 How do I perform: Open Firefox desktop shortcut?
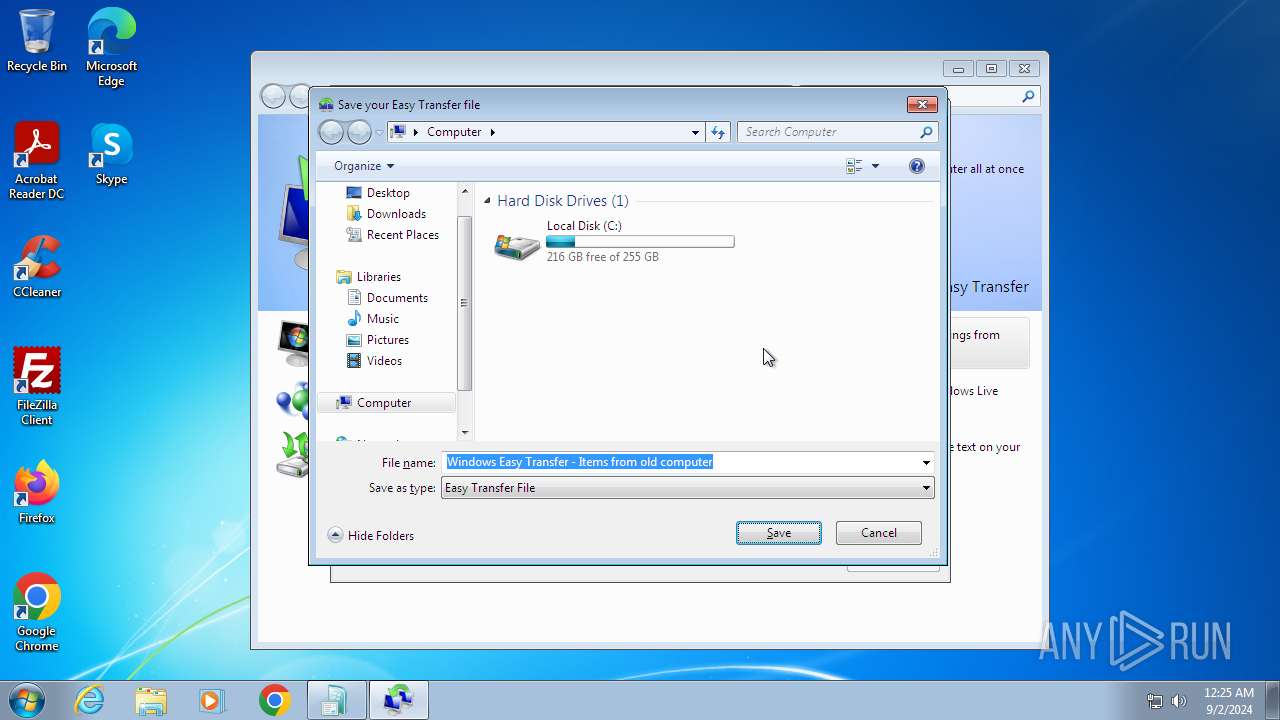coord(37,493)
